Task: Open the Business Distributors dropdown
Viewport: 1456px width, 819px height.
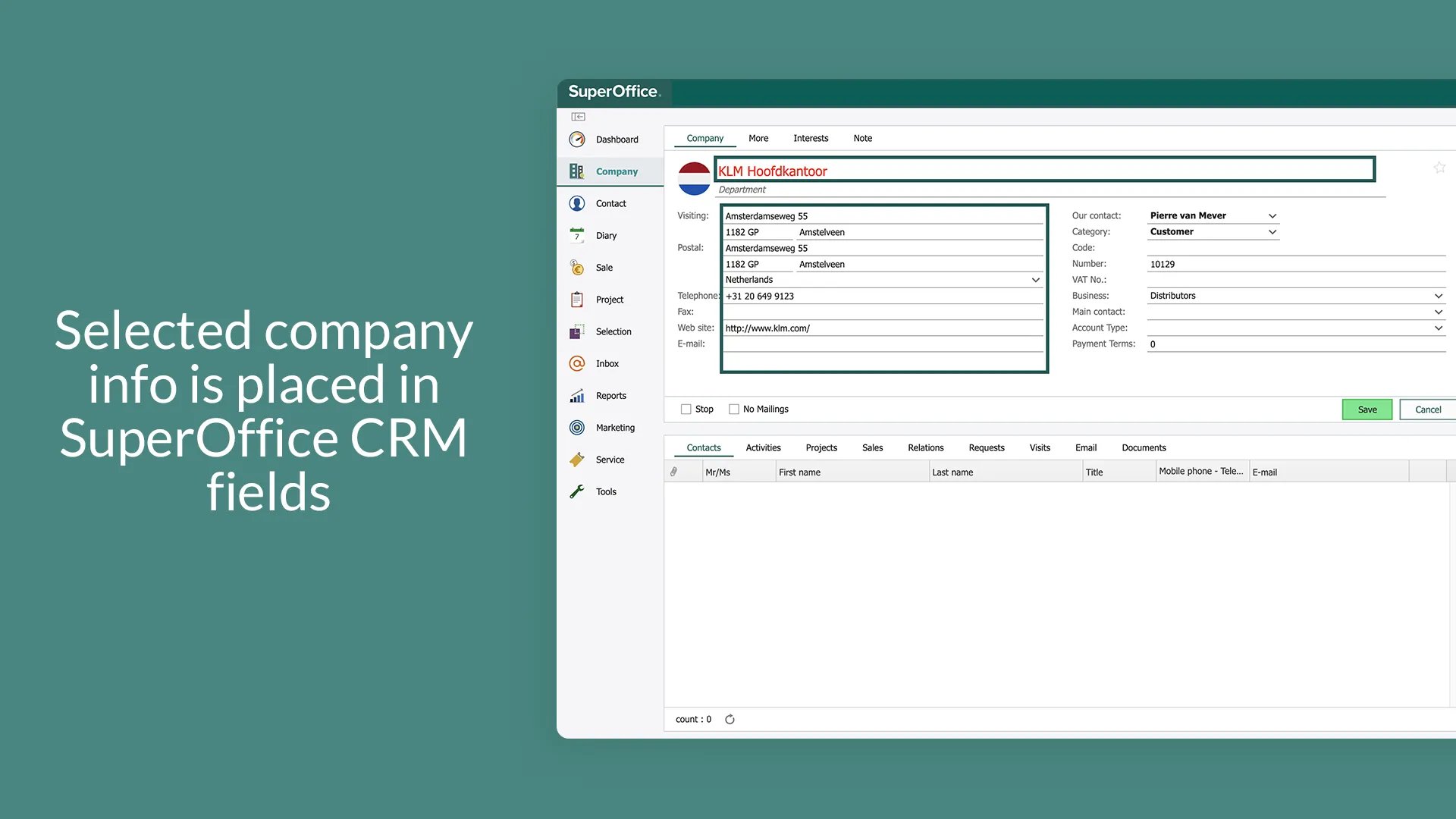Action: coord(1438,296)
